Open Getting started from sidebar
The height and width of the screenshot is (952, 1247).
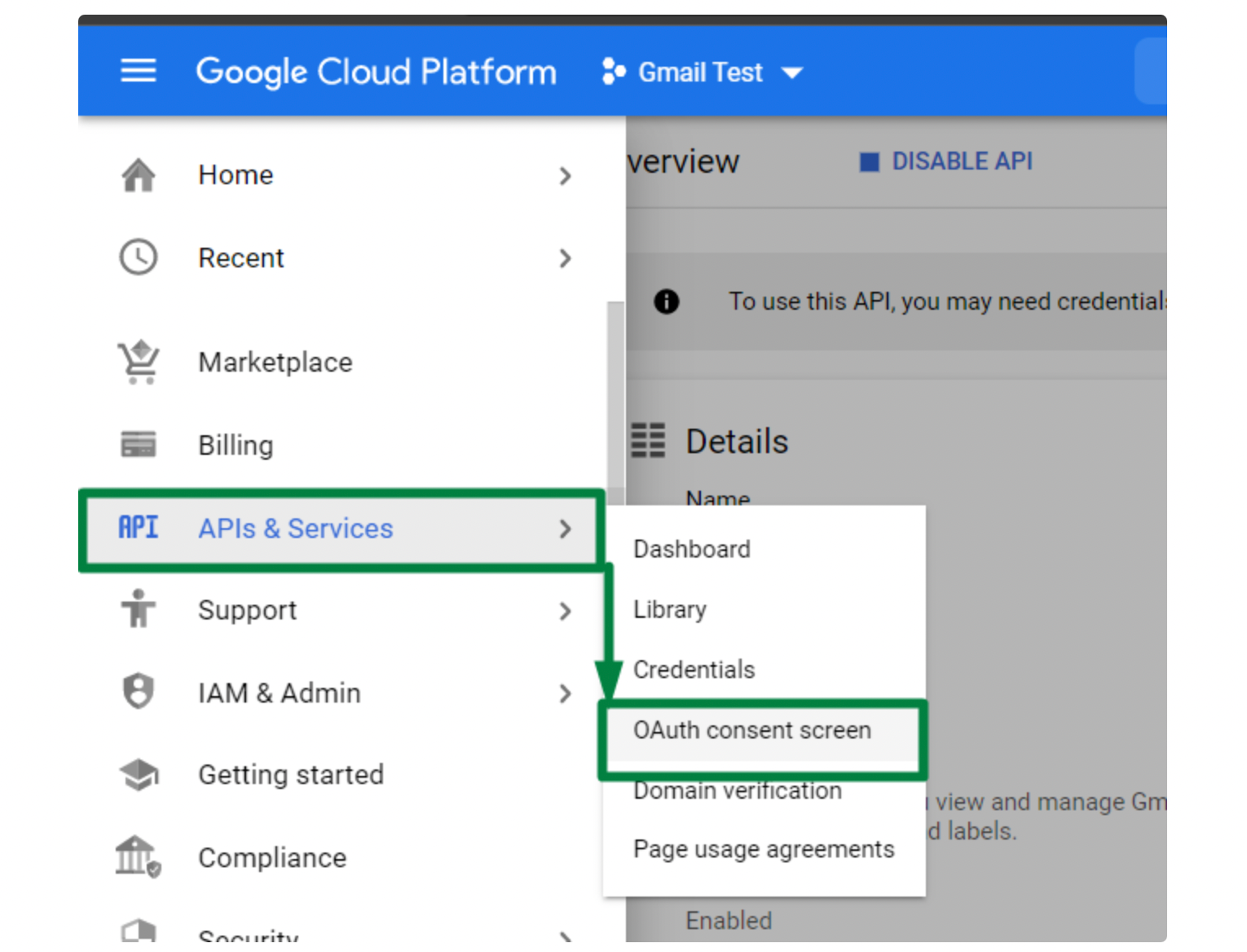[291, 775]
